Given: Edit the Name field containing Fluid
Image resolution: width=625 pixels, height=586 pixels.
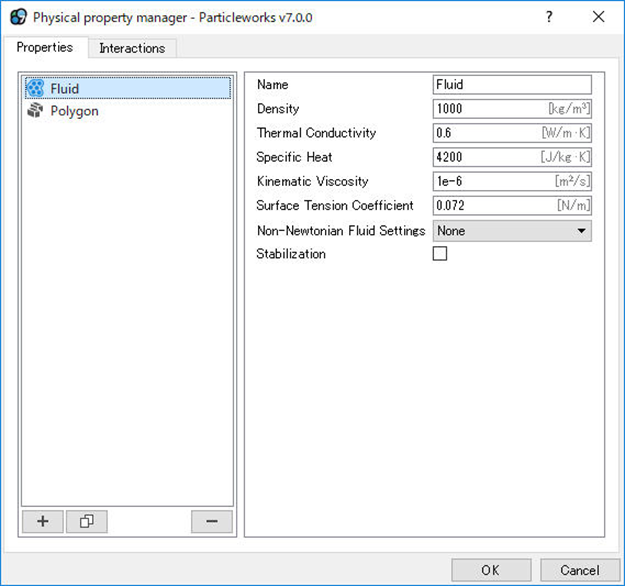Looking at the screenshot, I should tap(512, 85).
